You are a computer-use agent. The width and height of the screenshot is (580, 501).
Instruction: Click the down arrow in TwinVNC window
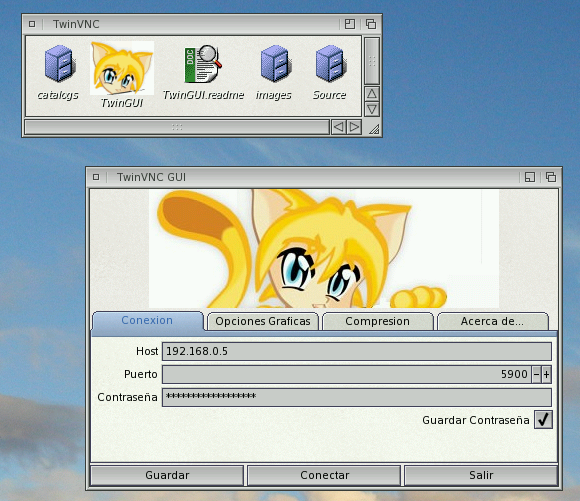tap(372, 109)
